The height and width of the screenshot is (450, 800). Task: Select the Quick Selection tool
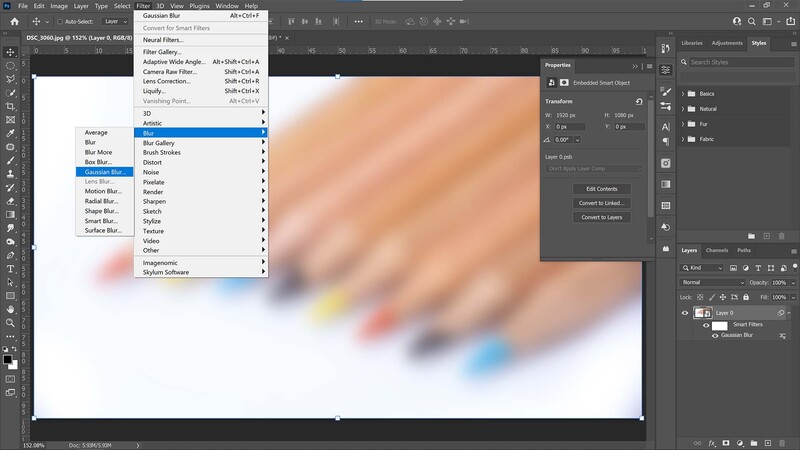point(10,93)
